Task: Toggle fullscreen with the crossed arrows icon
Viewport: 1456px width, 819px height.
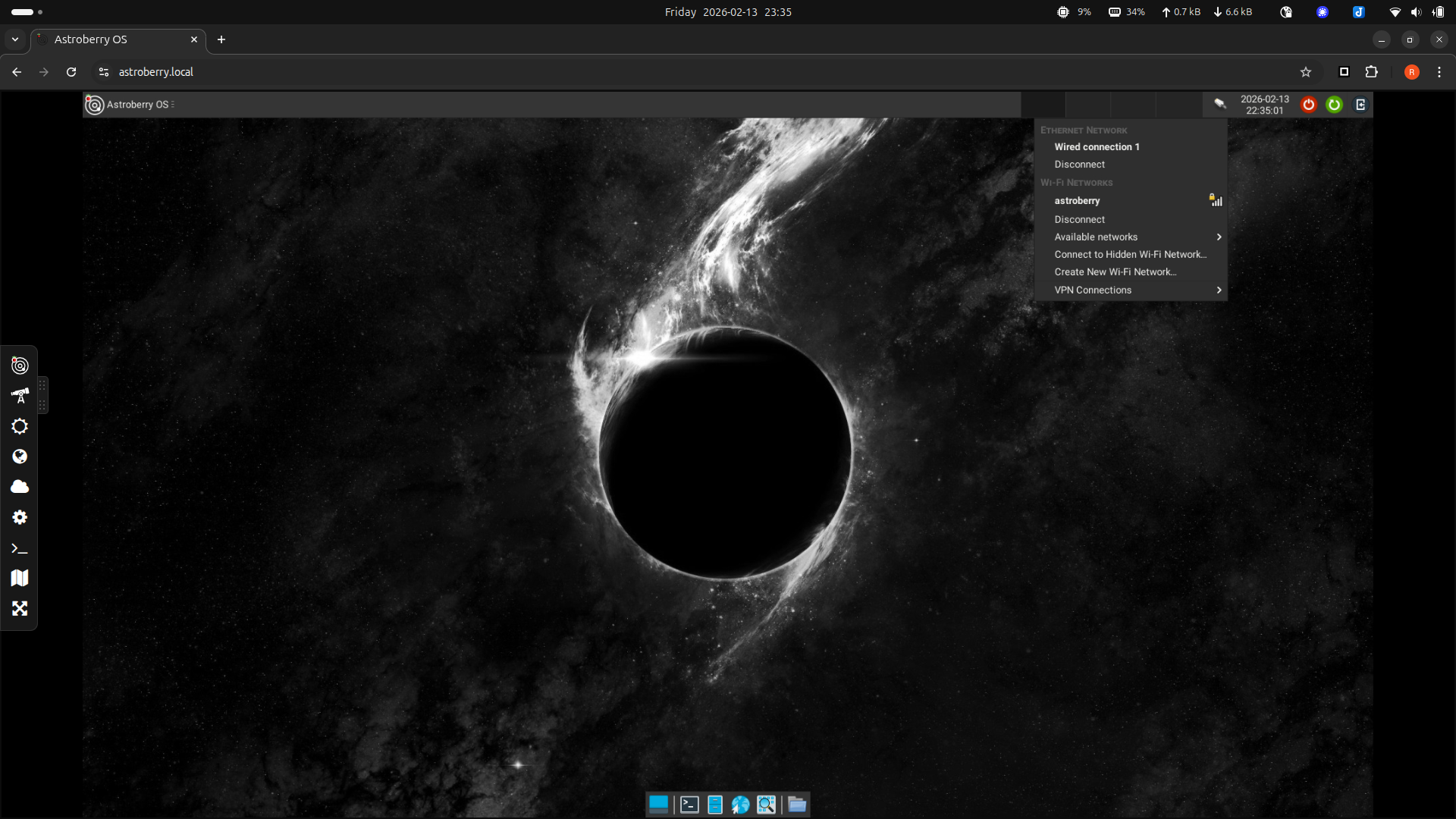Action: tap(20, 608)
